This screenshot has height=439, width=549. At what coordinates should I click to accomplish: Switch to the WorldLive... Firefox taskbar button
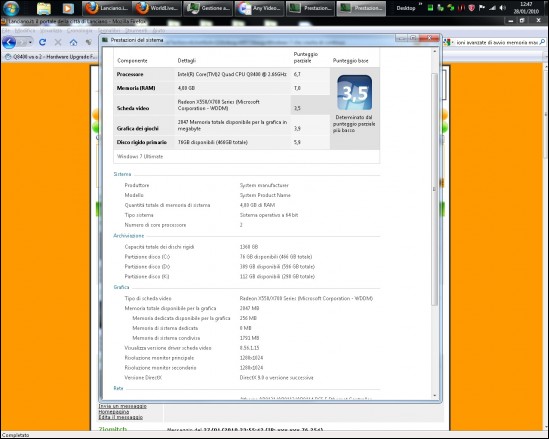click(x=157, y=8)
